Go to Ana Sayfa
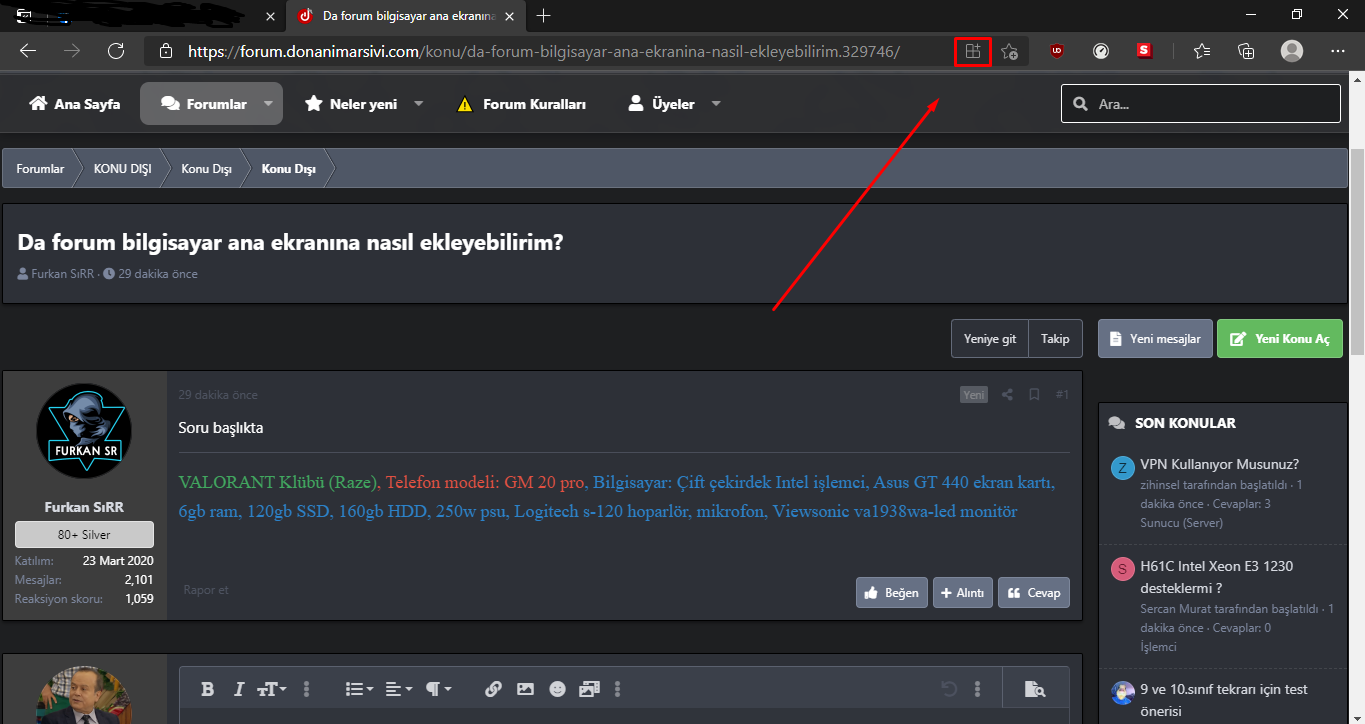The height and width of the screenshot is (724, 1365). [x=75, y=103]
